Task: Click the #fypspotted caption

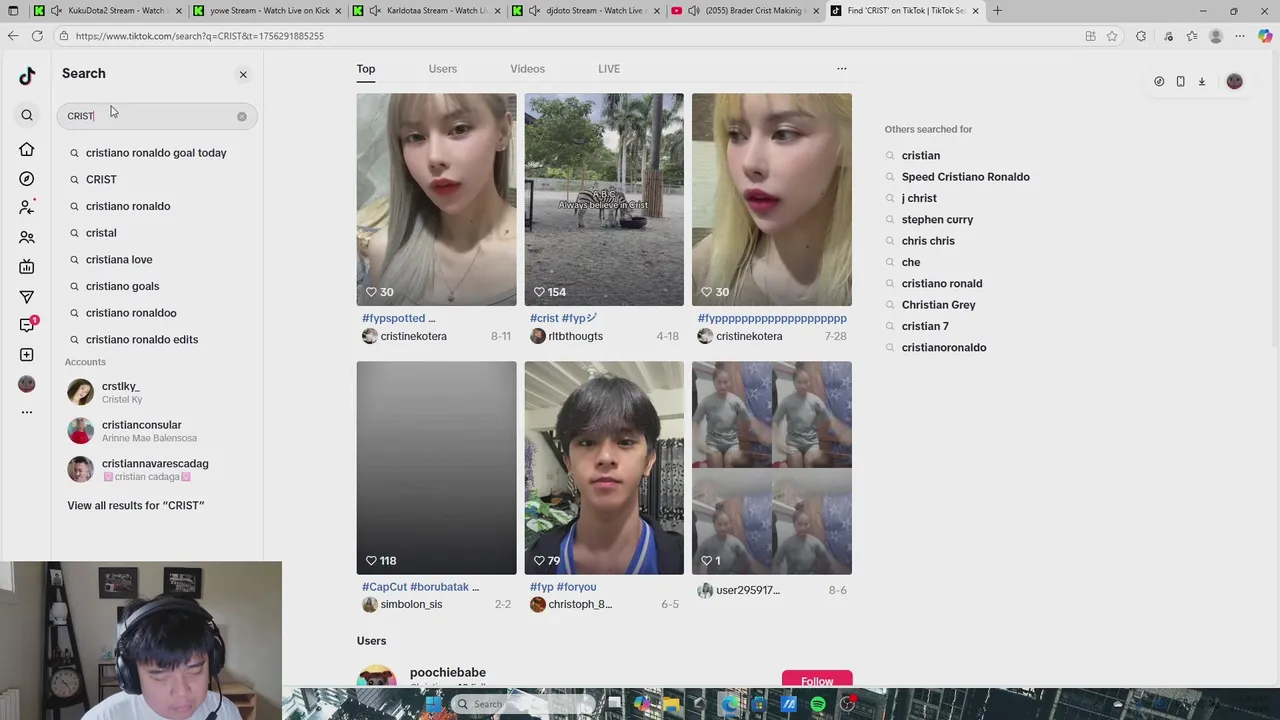Action: 398,318
